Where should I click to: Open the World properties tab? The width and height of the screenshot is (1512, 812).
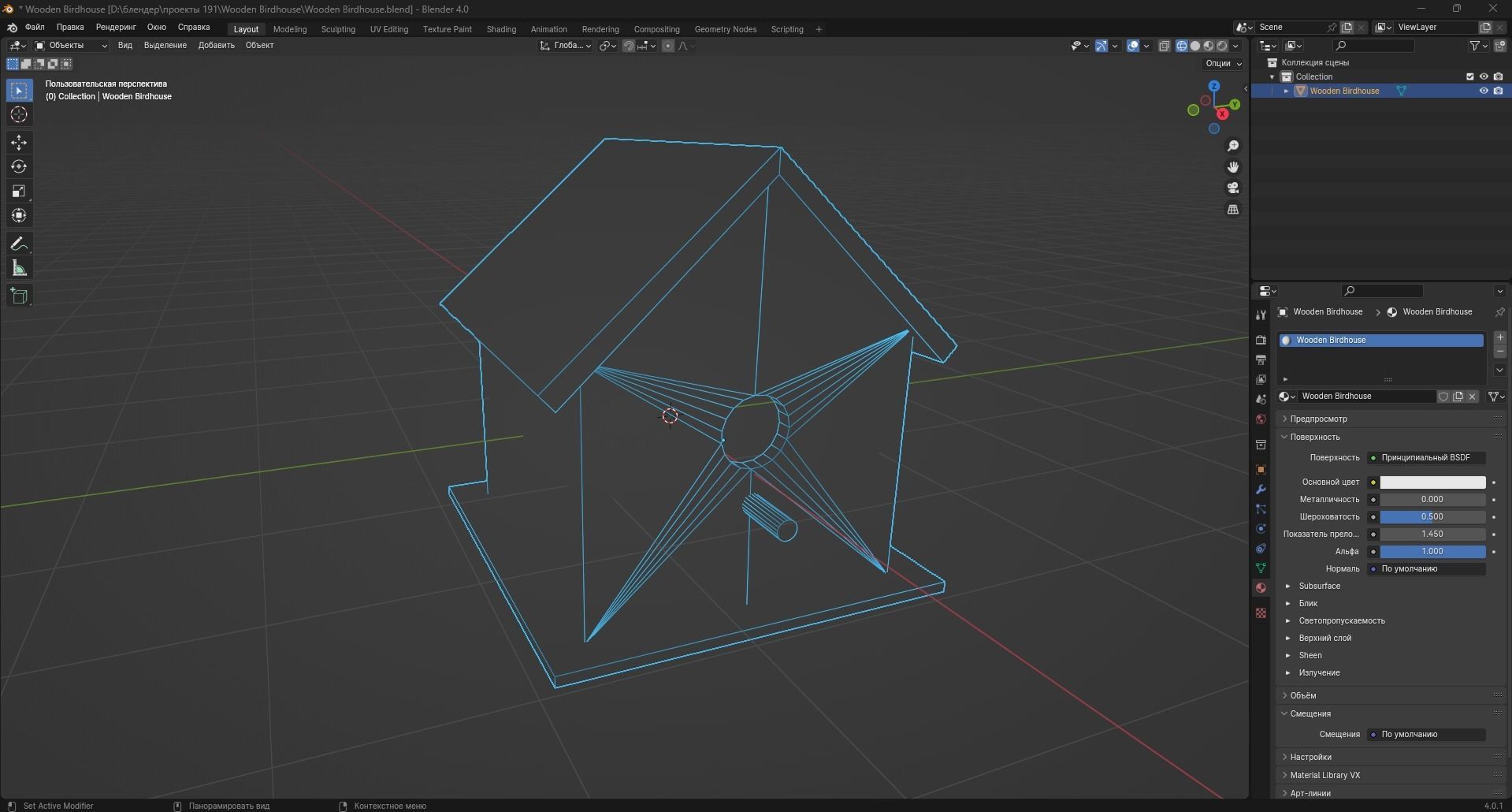tap(1261, 419)
